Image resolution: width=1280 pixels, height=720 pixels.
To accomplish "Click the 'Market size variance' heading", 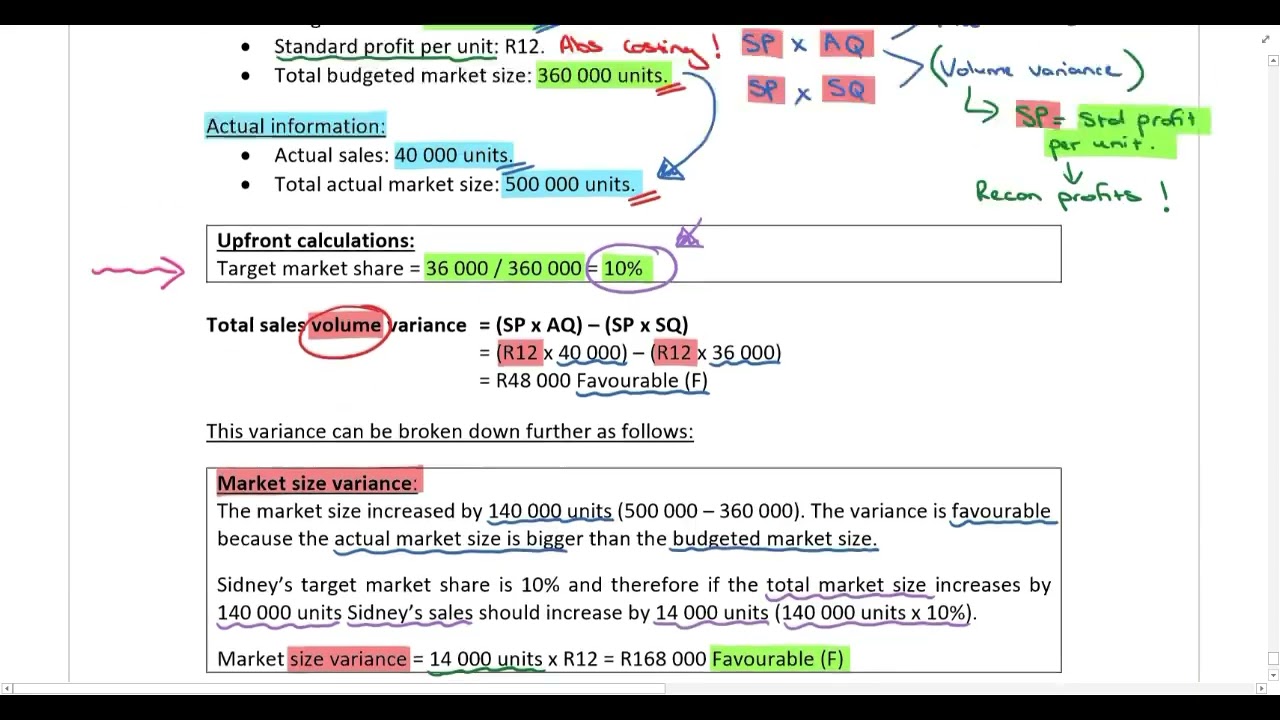I will coord(315,483).
